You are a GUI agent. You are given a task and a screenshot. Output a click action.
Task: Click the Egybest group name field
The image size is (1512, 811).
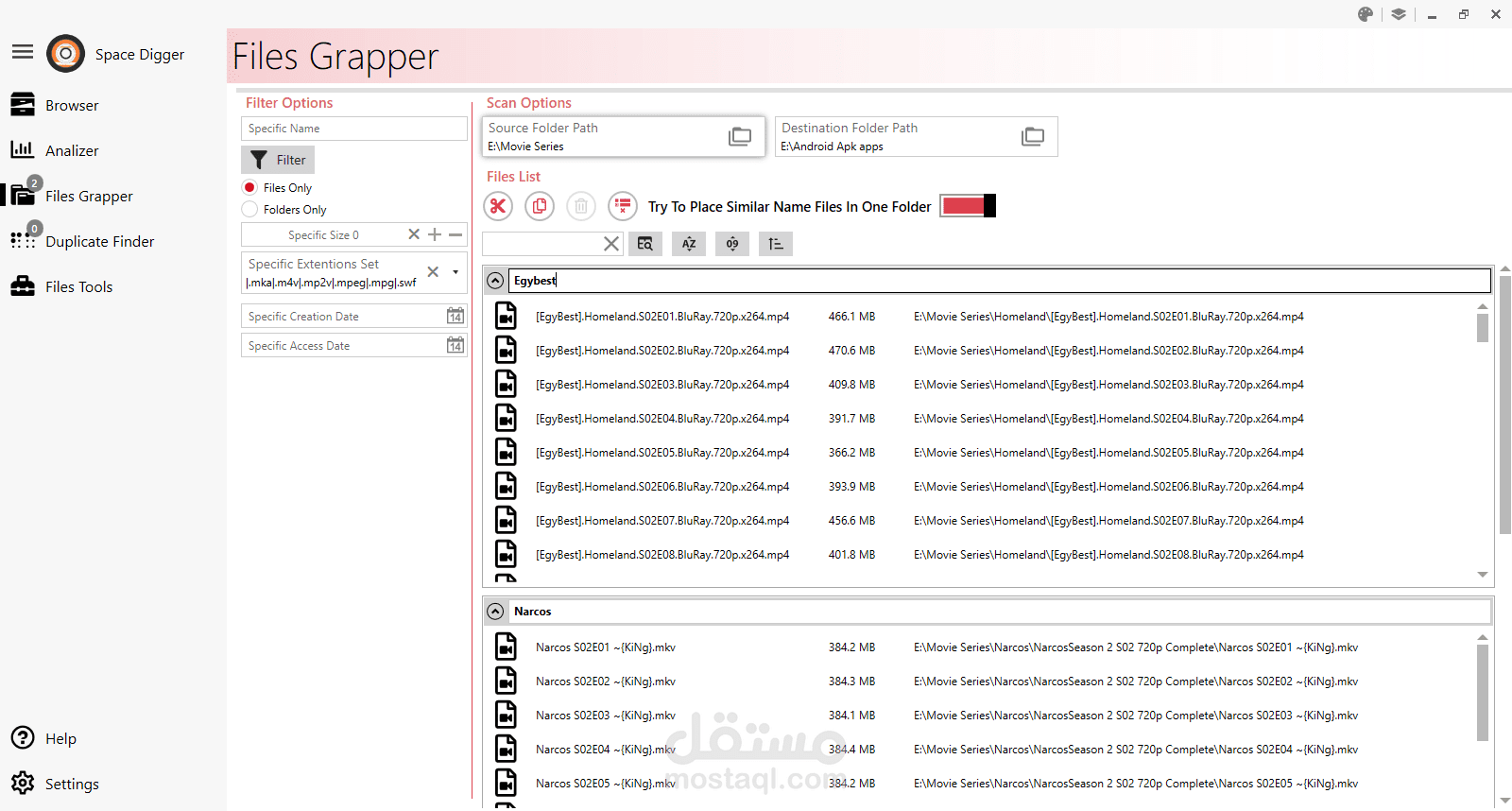[1000, 281]
